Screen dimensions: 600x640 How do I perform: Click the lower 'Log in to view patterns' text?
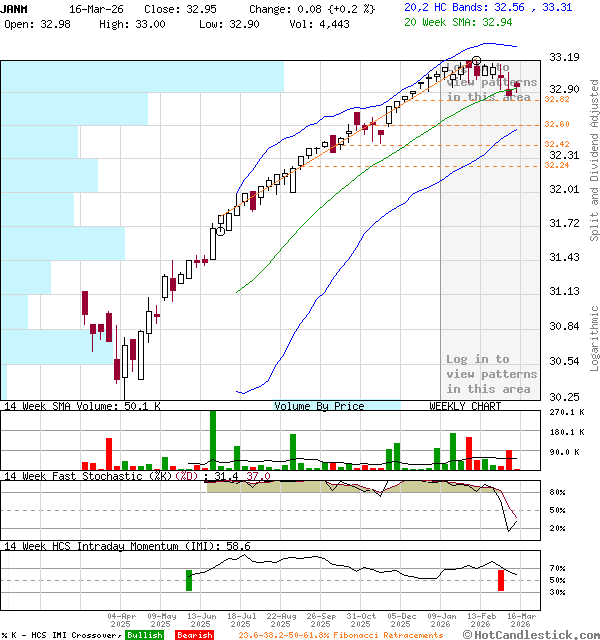click(x=491, y=374)
